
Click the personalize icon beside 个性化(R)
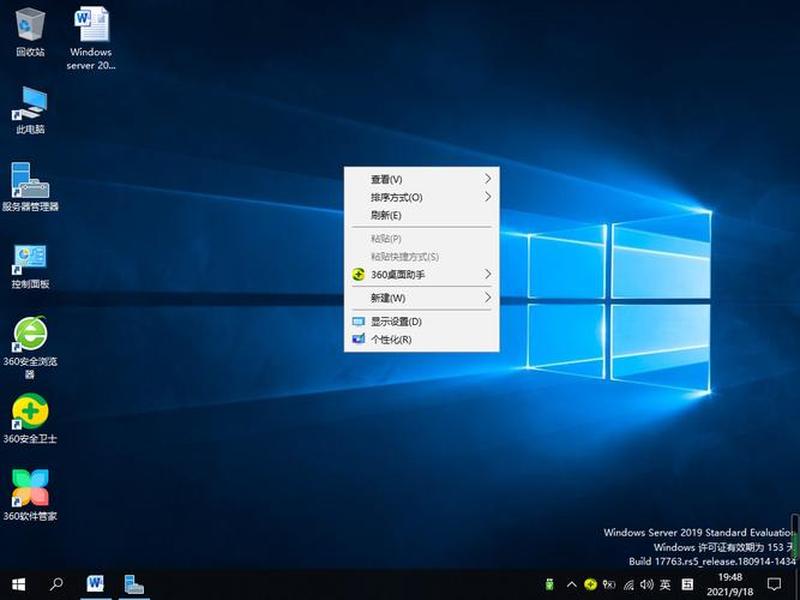359,339
